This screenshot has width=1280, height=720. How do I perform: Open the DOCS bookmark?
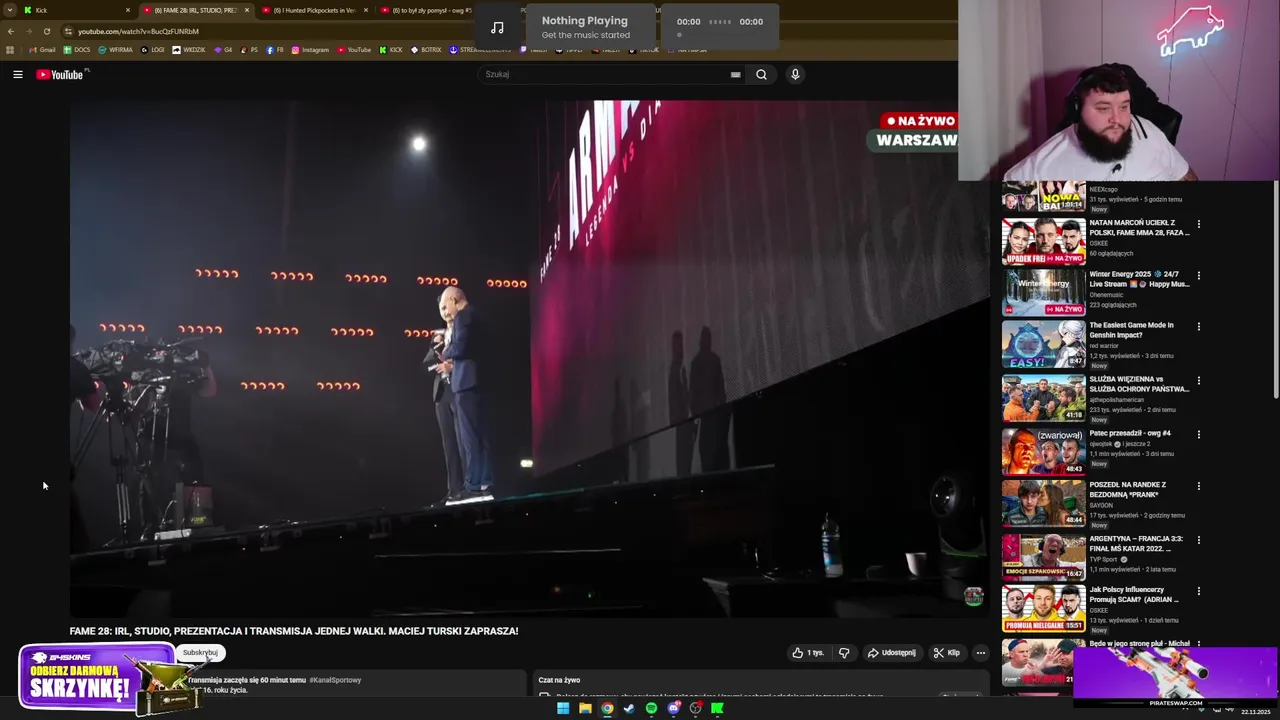77,50
